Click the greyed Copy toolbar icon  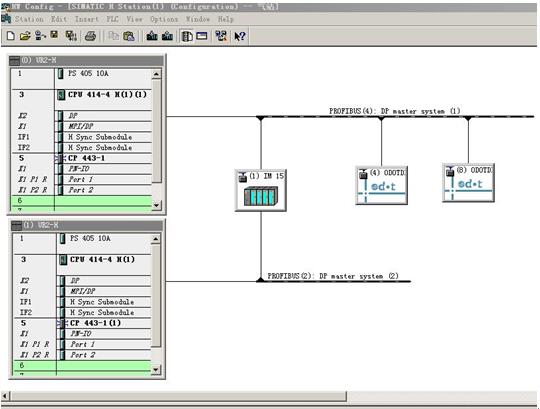tap(113, 36)
